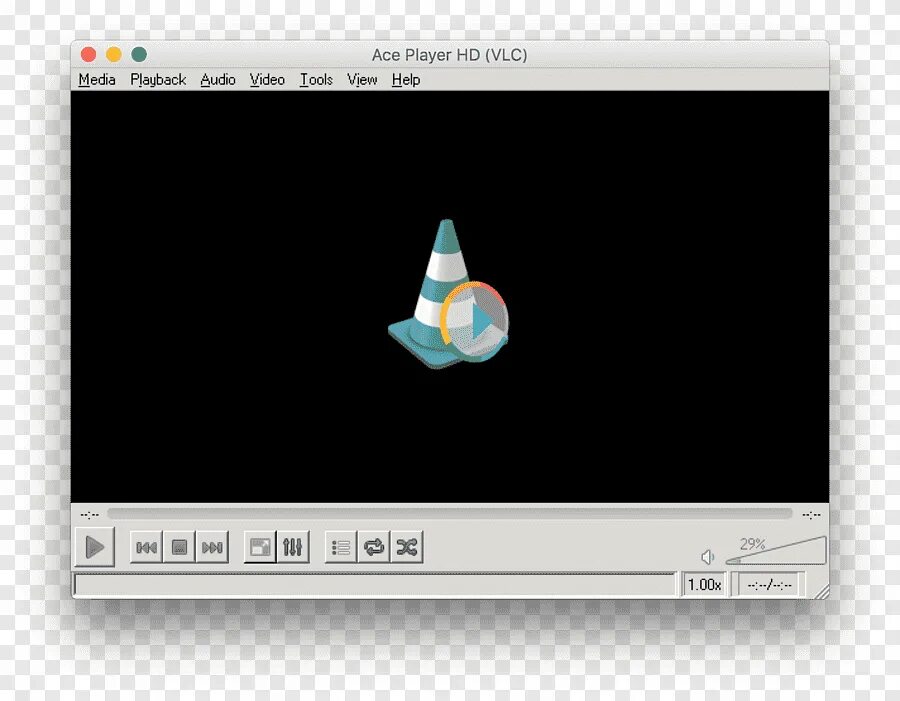Minimize the window with yellow button
Screen dimensions: 900x701
tap(114, 55)
